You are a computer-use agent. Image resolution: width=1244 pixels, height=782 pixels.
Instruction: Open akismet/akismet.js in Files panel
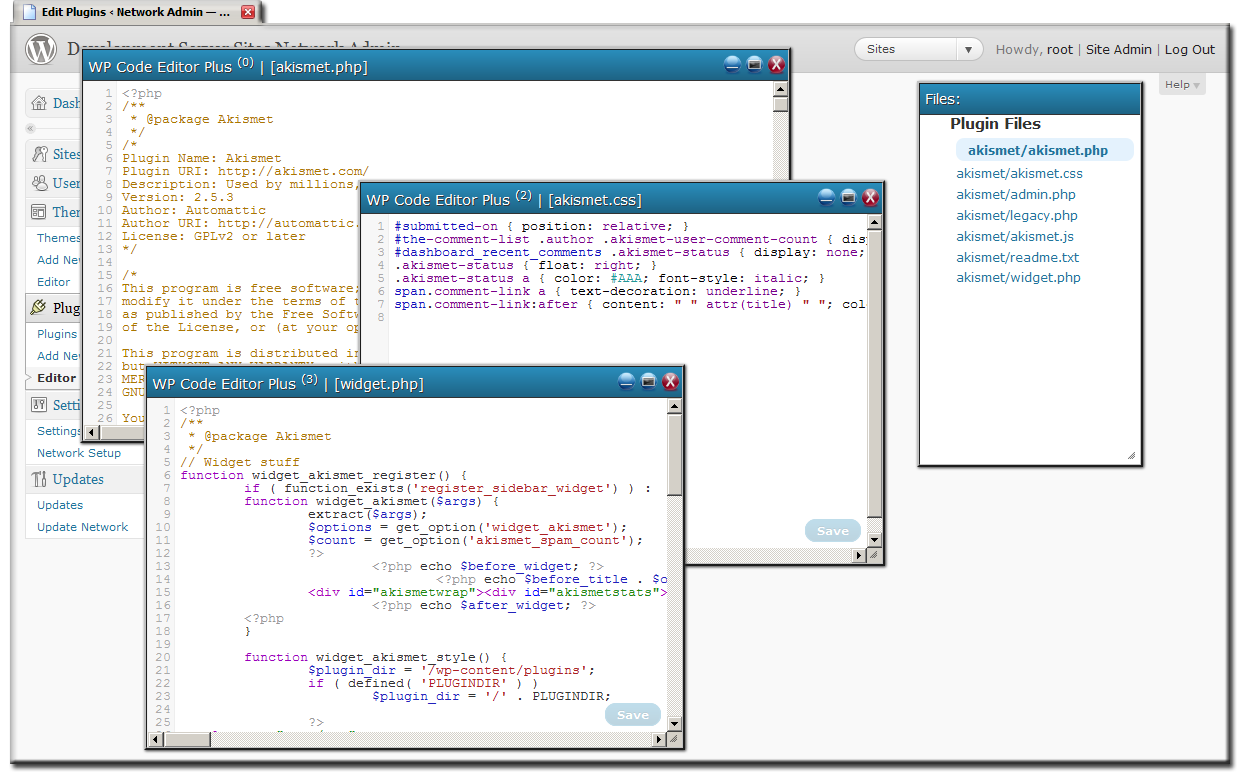click(1015, 236)
